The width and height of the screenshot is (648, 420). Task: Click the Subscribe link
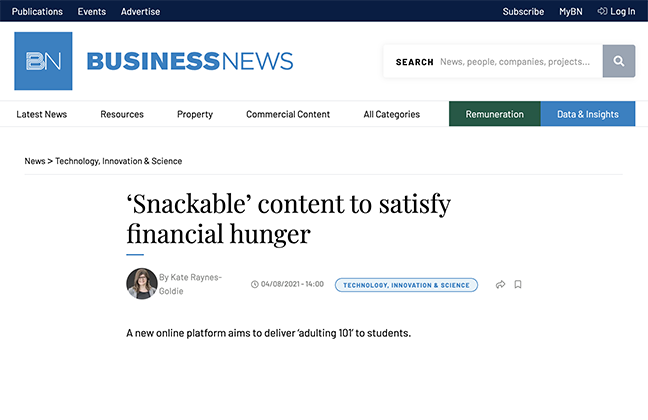click(523, 12)
